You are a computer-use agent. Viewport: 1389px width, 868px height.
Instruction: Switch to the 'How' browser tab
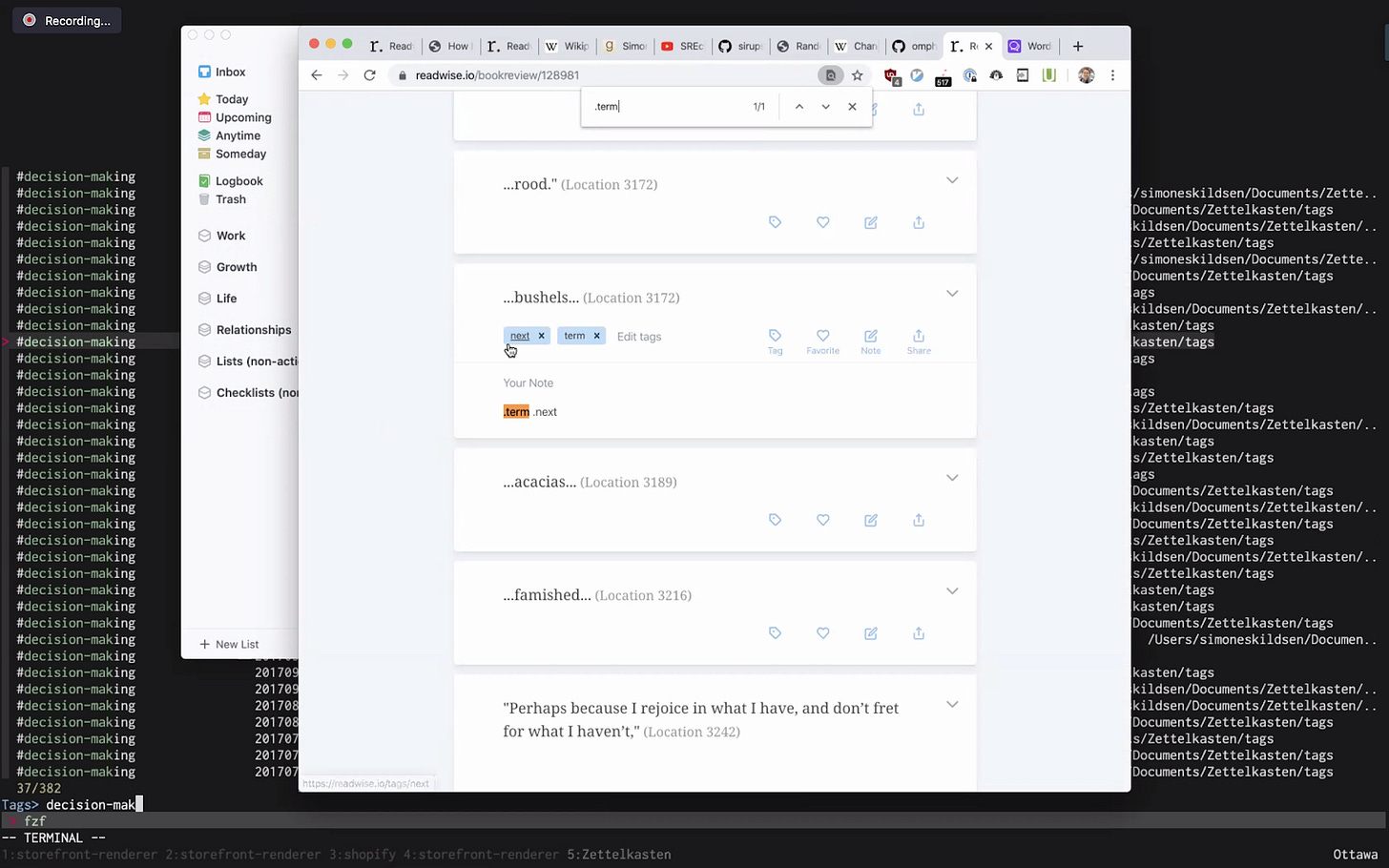449,46
